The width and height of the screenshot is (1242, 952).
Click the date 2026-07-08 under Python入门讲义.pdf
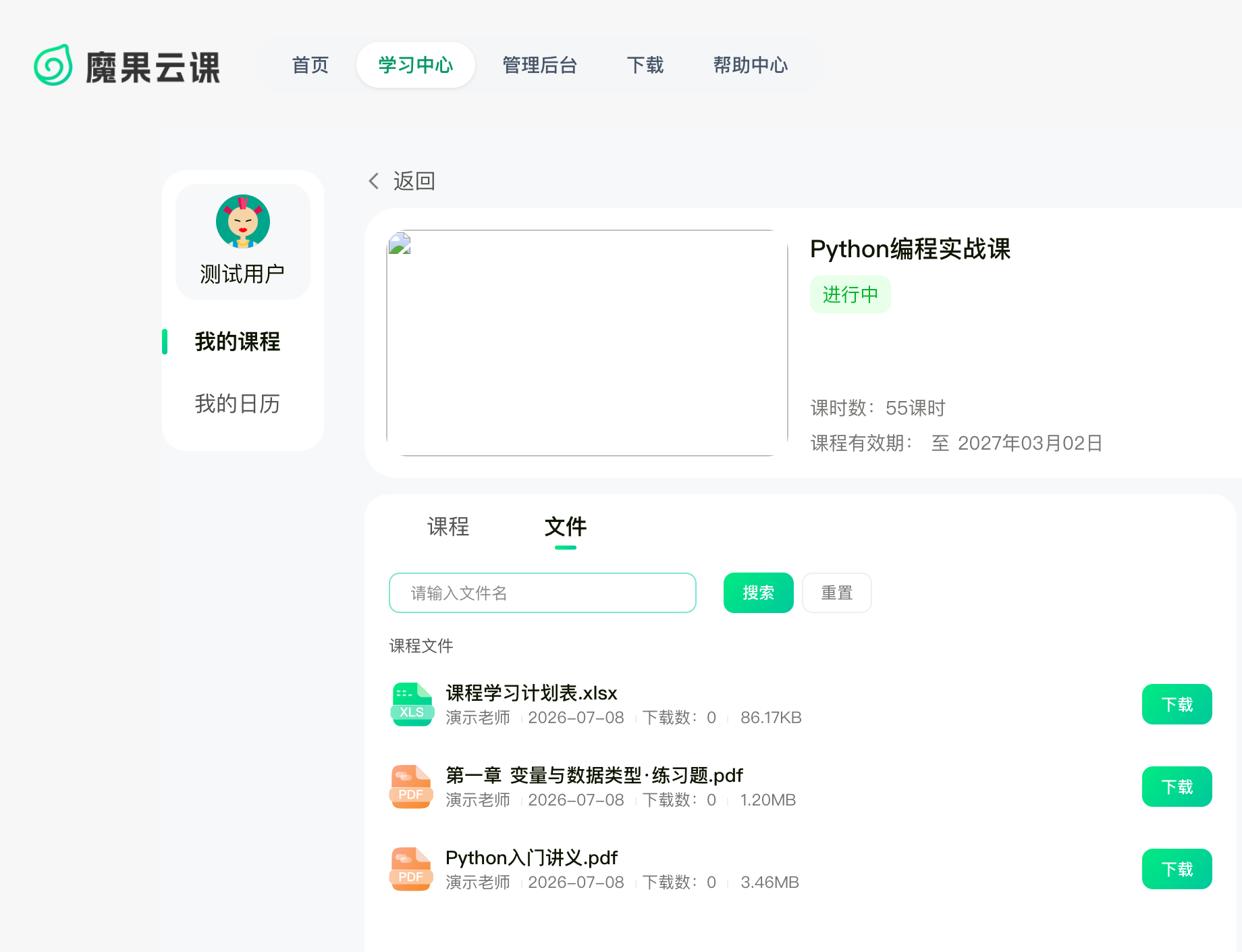click(x=576, y=882)
